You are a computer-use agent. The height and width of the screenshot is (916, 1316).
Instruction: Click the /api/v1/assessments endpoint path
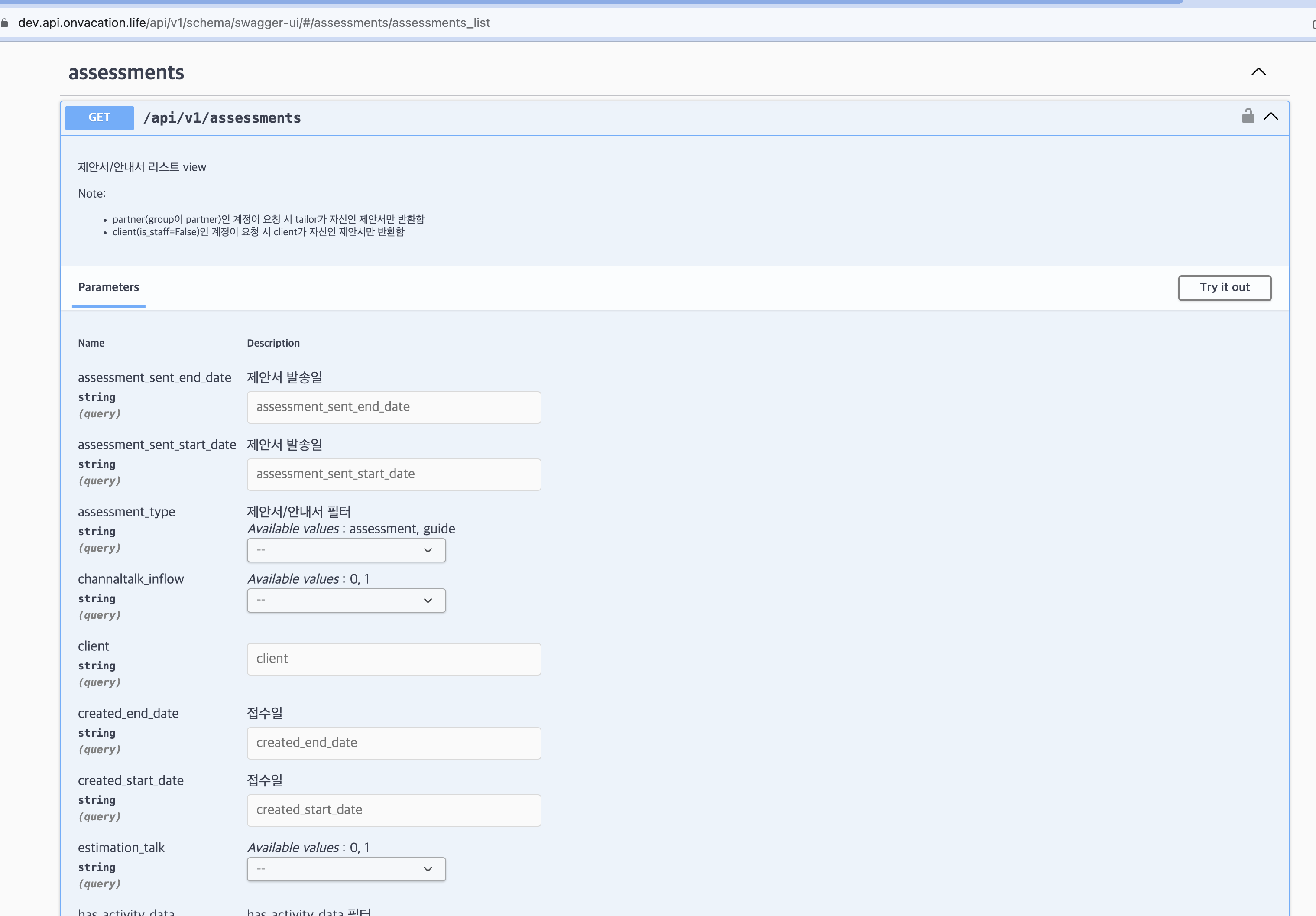click(222, 117)
